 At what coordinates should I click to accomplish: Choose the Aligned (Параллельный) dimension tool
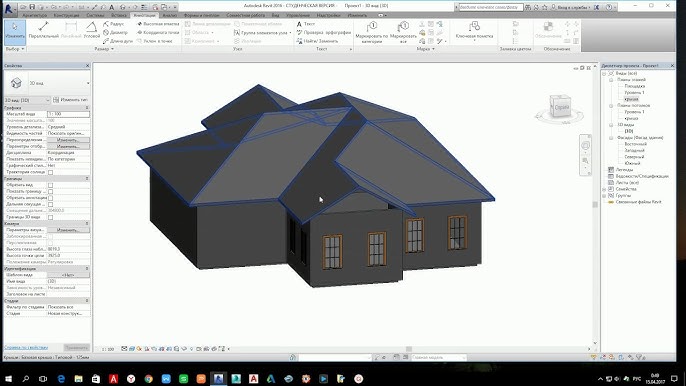click(43, 31)
